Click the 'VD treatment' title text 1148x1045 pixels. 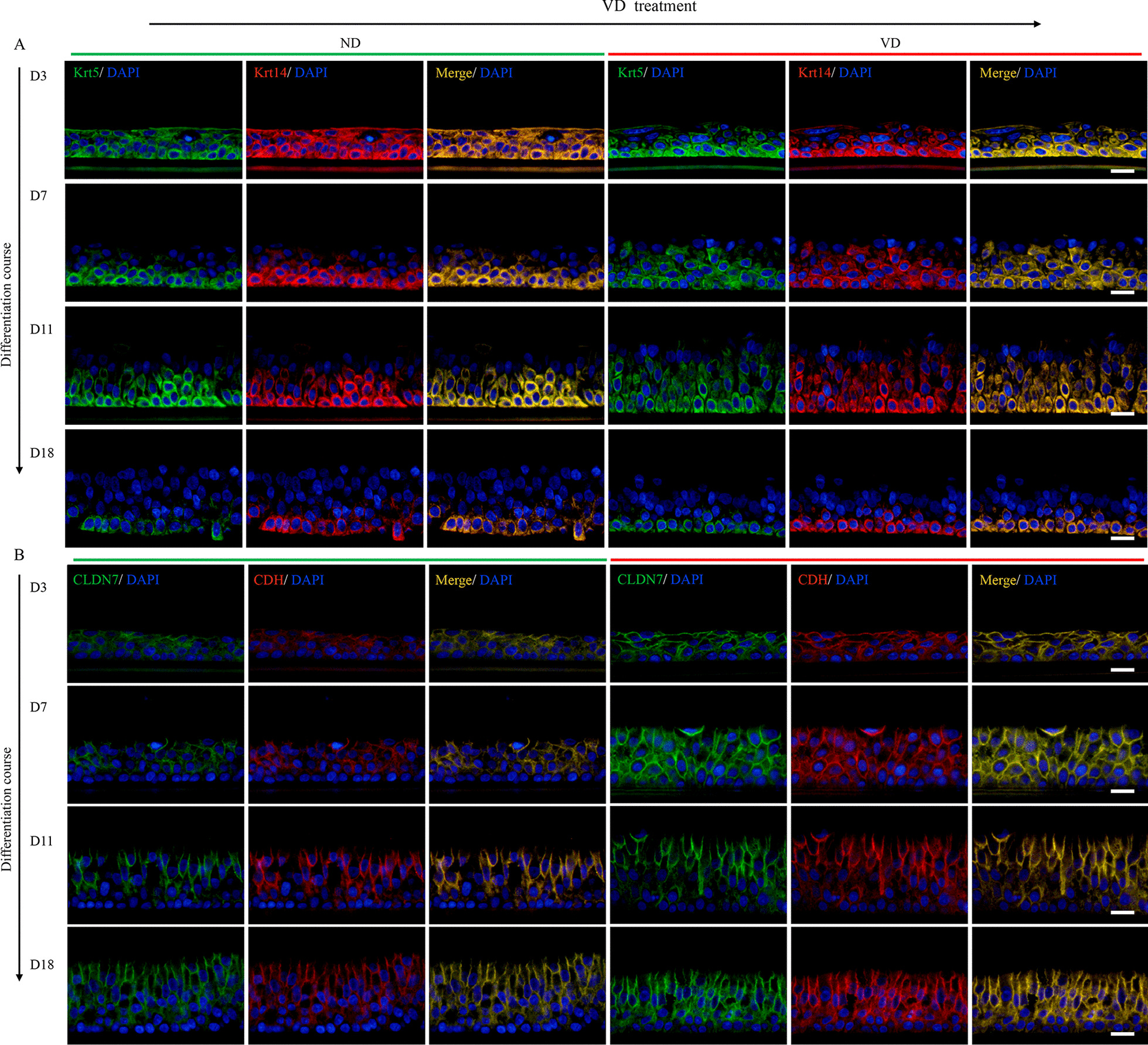tap(649, 6)
